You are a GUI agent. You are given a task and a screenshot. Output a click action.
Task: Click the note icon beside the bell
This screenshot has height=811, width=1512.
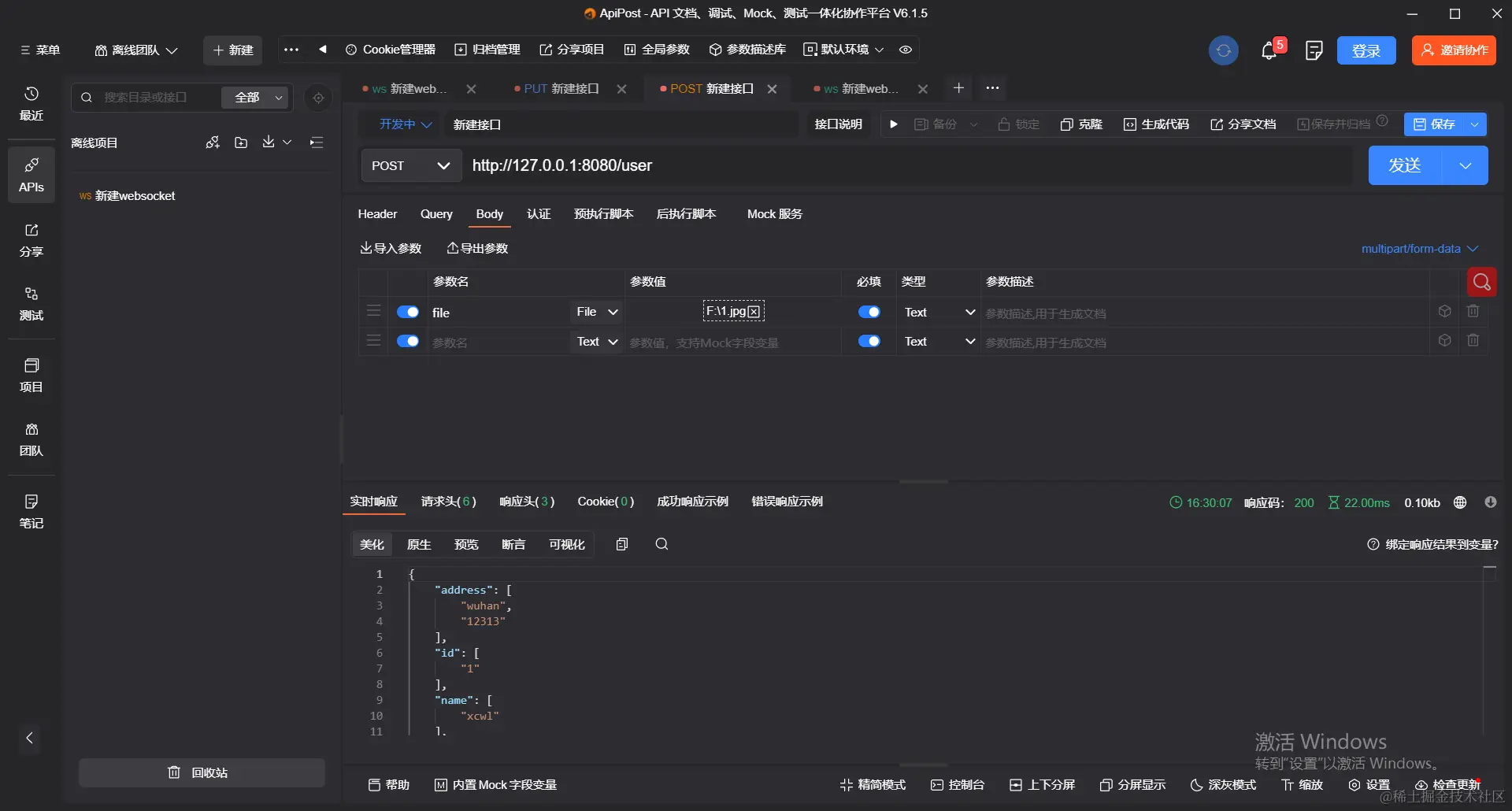coord(1314,50)
